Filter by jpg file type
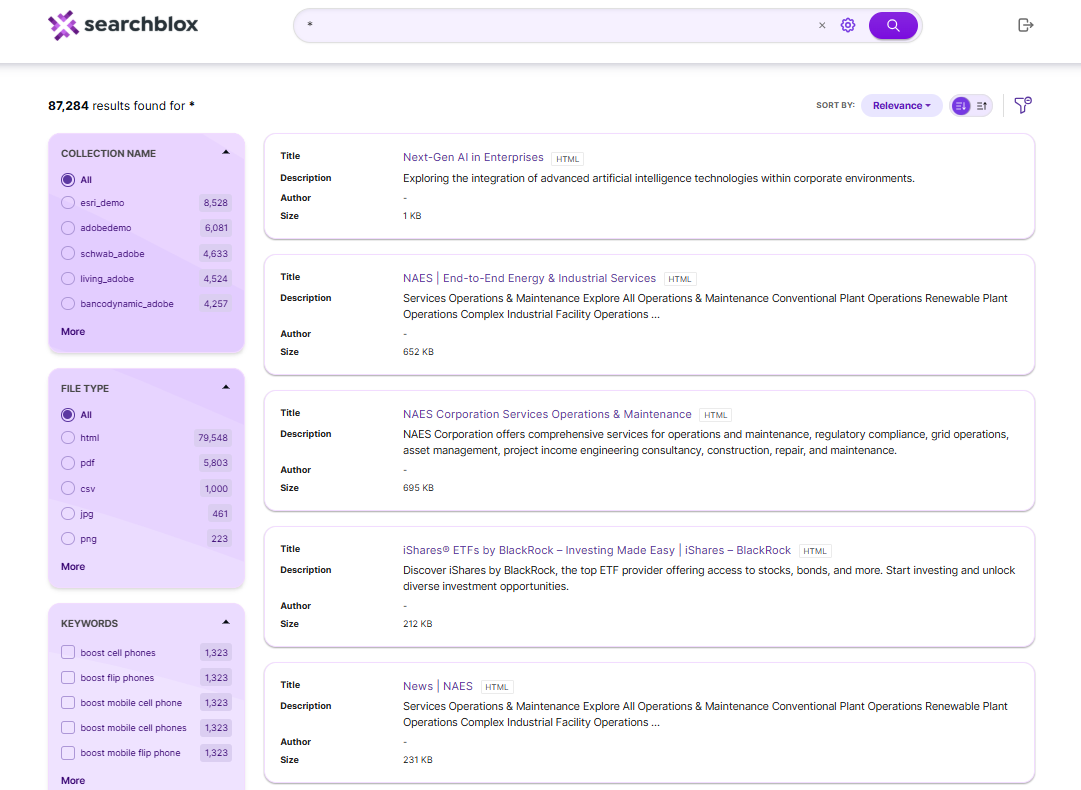 pos(68,514)
